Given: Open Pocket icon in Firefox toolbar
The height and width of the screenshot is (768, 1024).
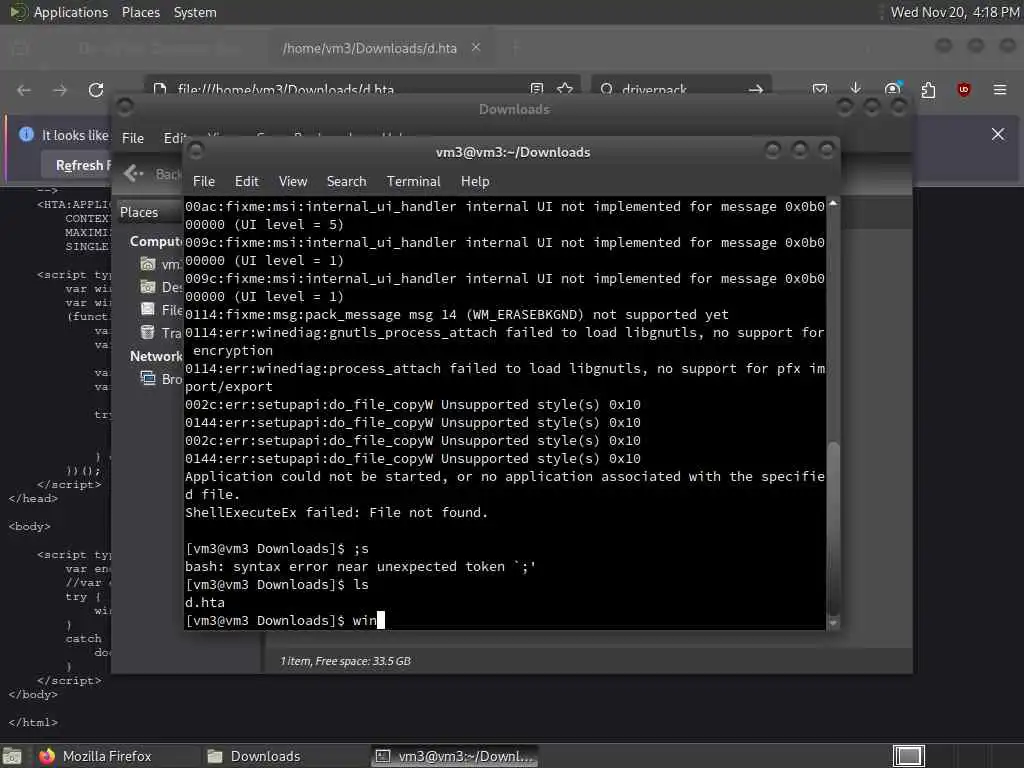Looking at the screenshot, I should [x=820, y=89].
